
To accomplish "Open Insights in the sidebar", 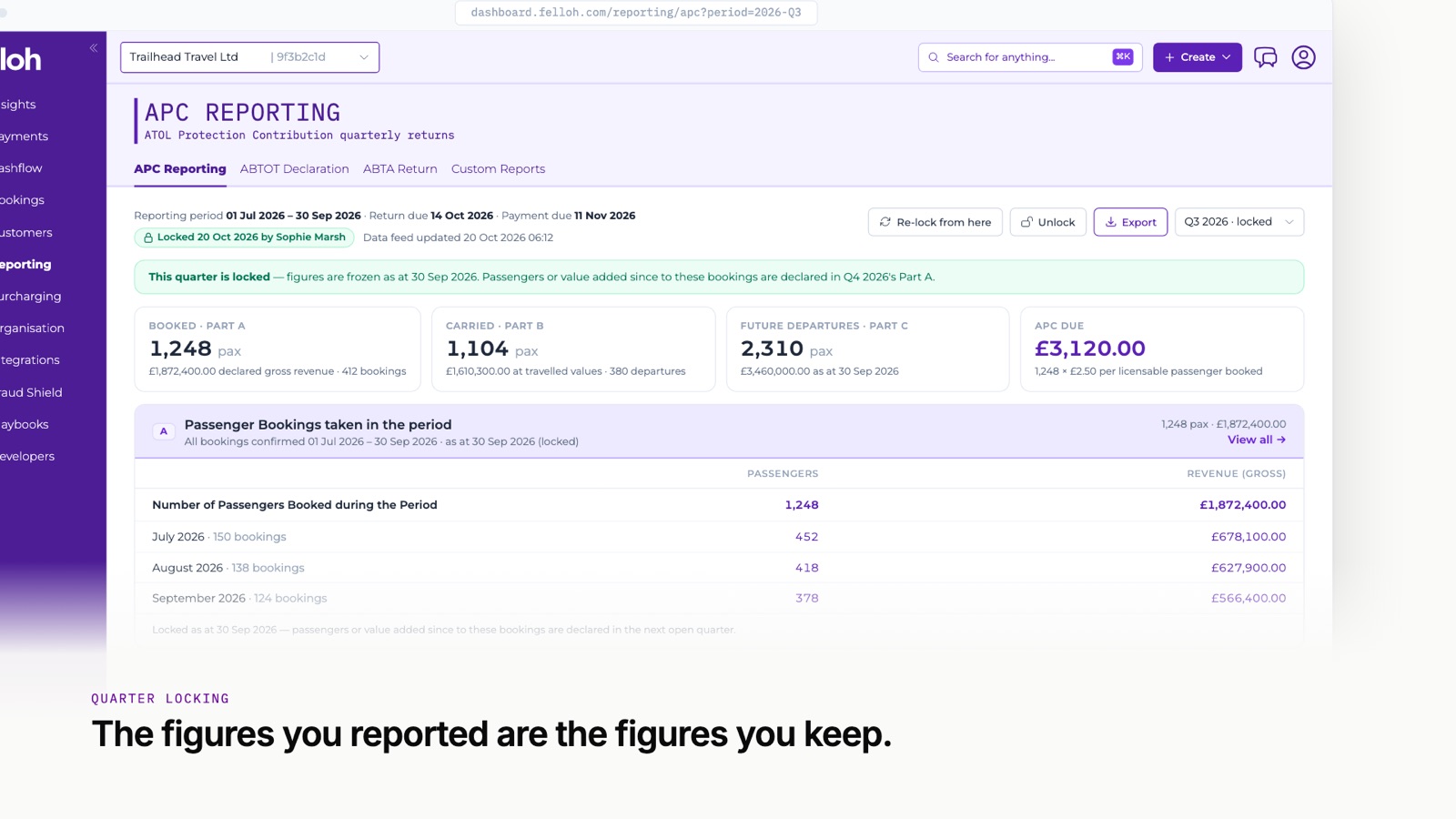I will click(18, 105).
